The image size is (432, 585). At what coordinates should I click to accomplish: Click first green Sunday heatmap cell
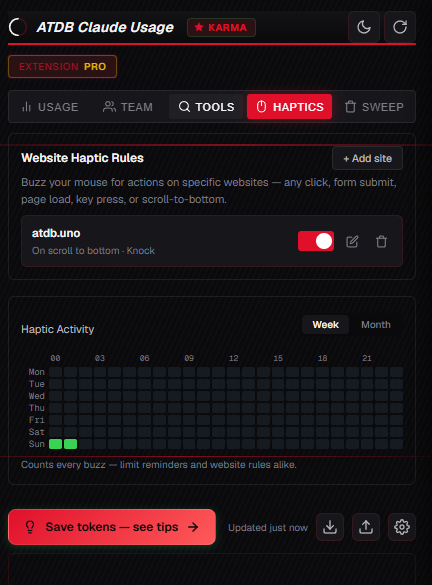(56, 444)
